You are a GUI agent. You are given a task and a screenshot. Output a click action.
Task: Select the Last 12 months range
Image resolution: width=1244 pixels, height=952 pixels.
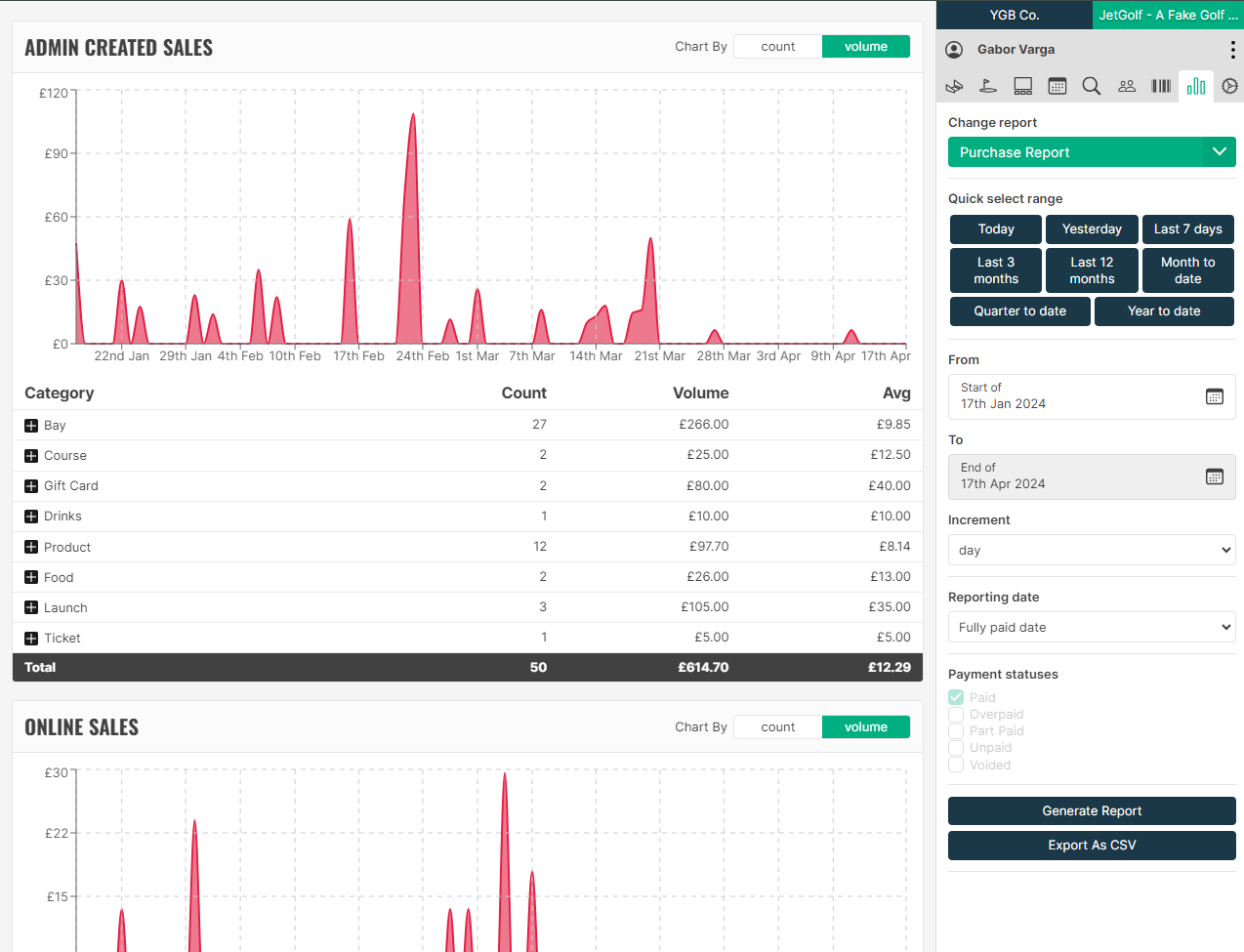click(x=1092, y=270)
